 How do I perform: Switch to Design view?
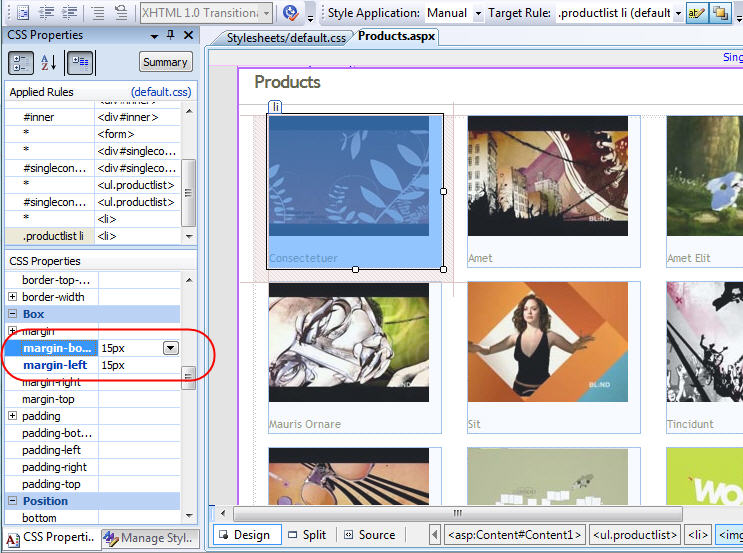tap(247, 535)
